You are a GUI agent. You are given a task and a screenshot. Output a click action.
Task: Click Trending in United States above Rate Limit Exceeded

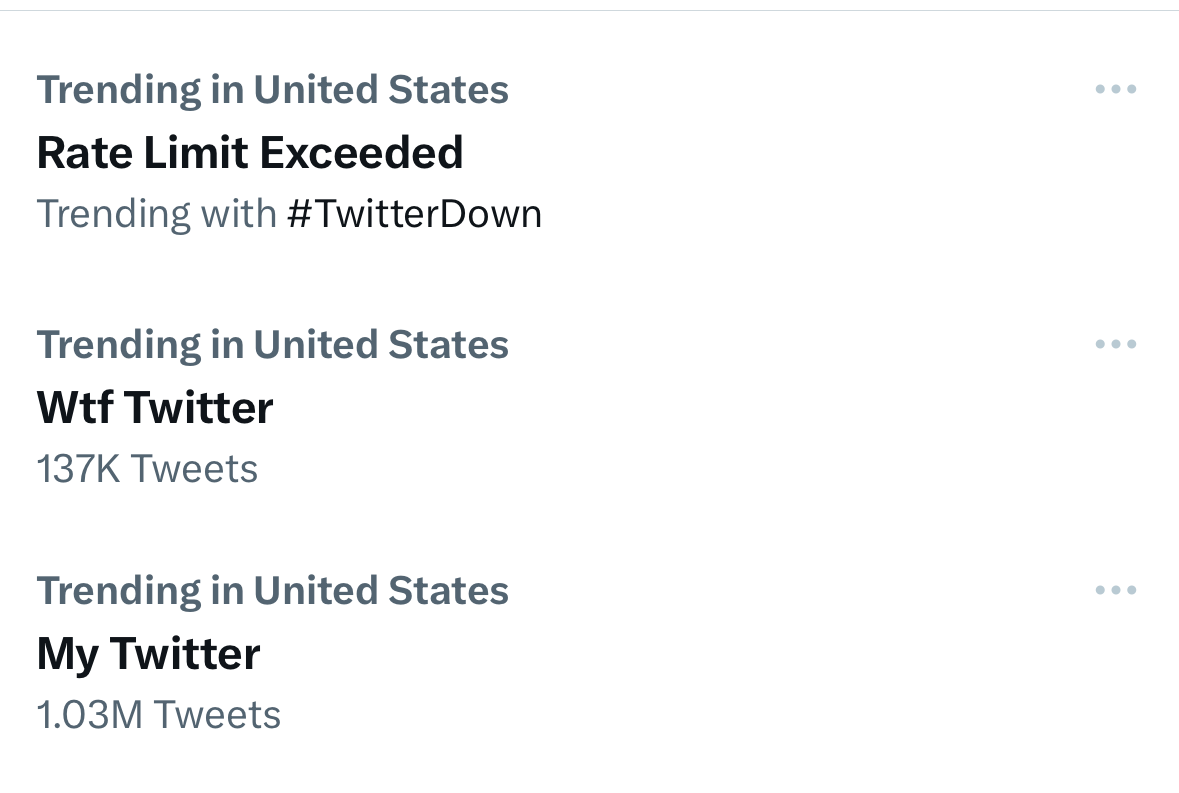point(272,90)
